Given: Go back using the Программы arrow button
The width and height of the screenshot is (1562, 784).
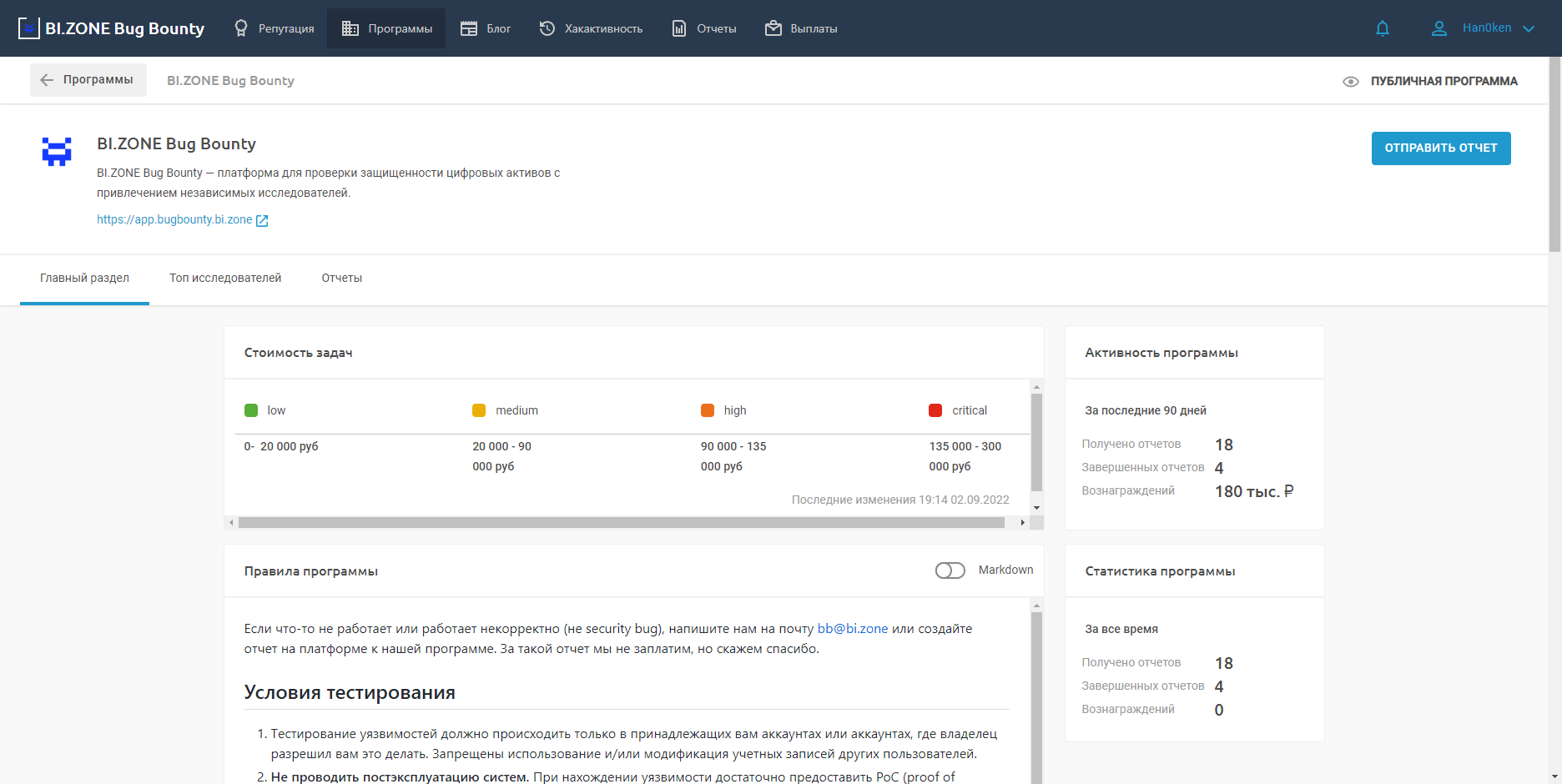Looking at the screenshot, I should (88, 80).
